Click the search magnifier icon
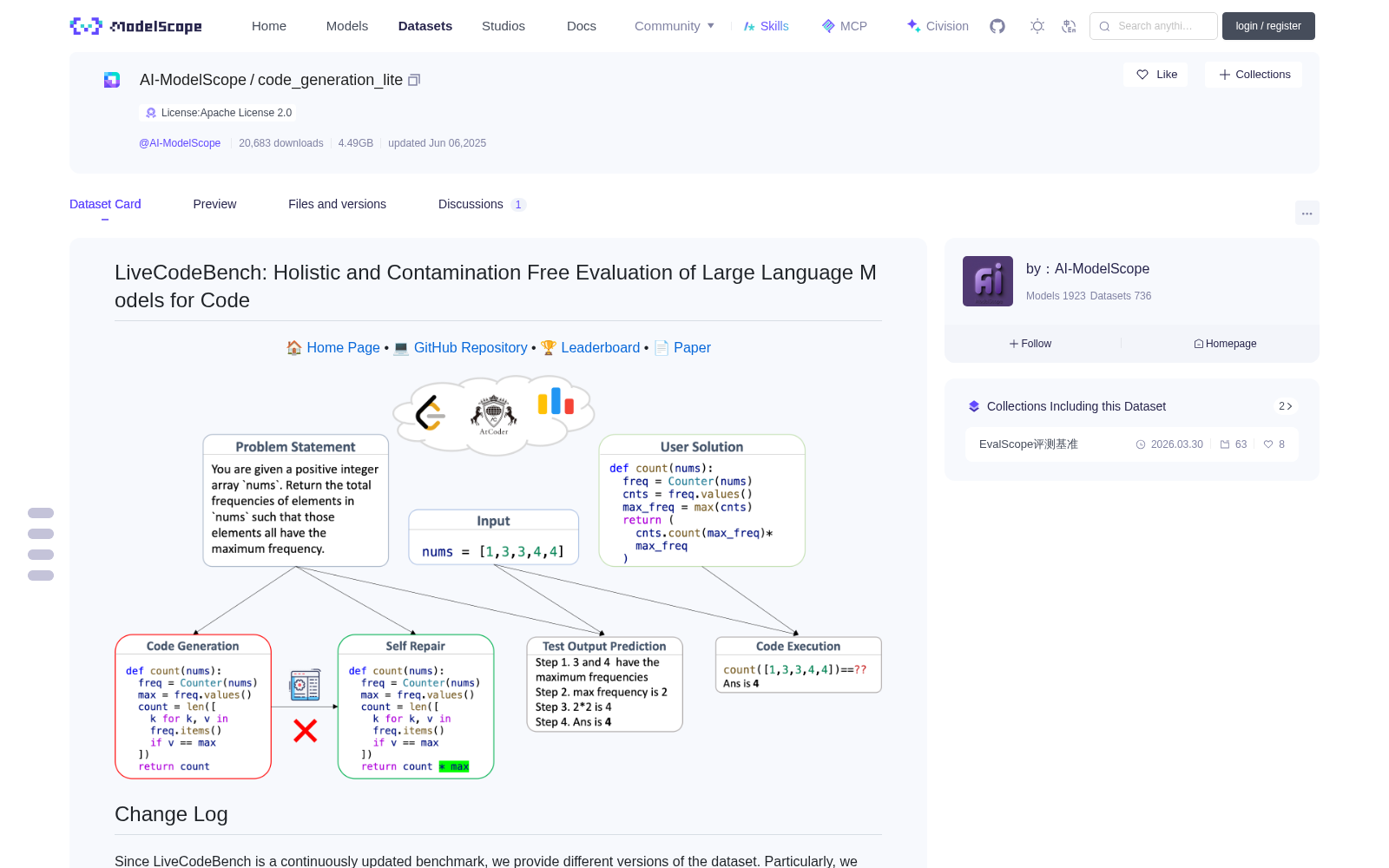This screenshot has width=1389, height=868. pyautogui.click(x=1105, y=26)
